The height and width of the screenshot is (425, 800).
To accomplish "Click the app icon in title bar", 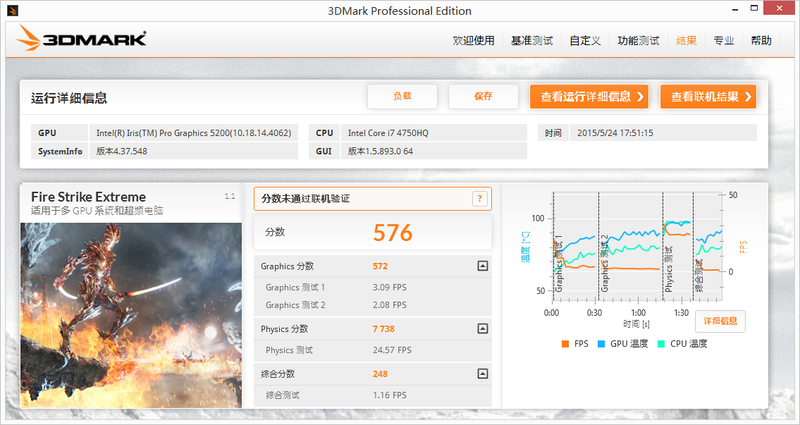I will tap(13, 10).
